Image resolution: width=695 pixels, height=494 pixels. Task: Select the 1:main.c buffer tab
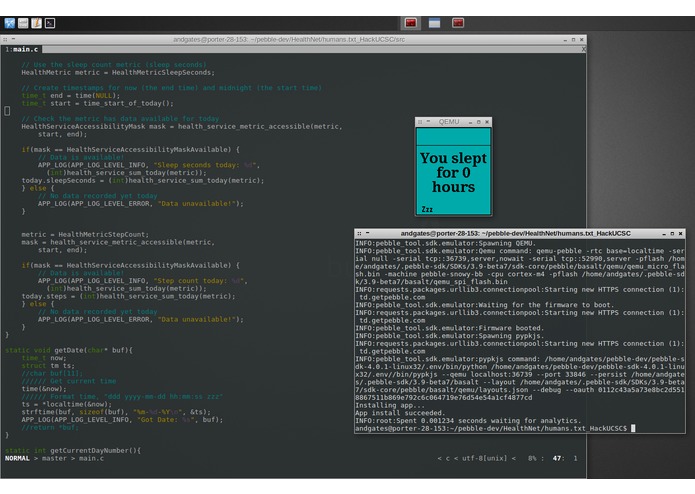[21, 49]
